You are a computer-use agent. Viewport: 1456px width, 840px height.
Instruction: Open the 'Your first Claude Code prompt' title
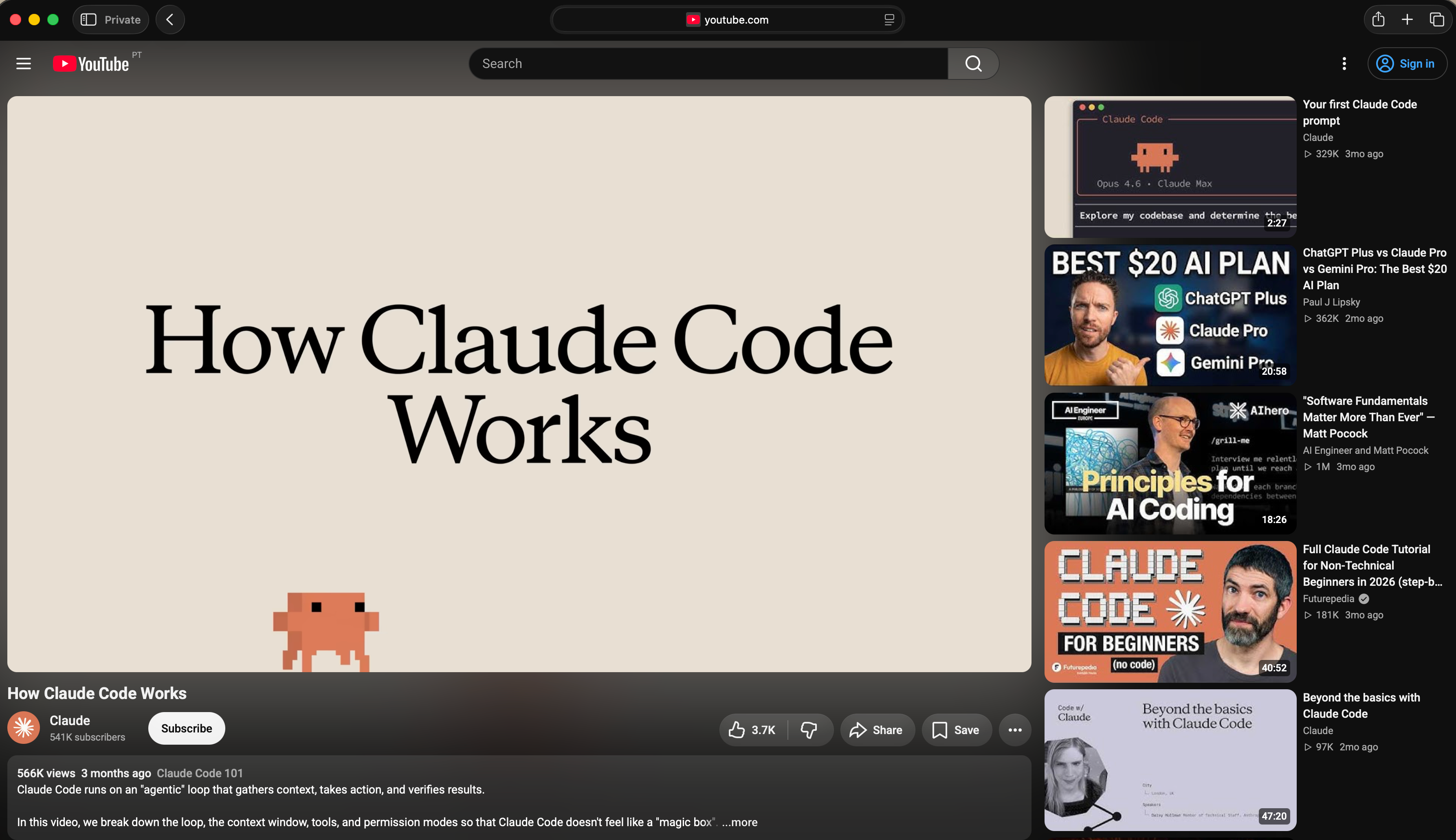point(1360,112)
